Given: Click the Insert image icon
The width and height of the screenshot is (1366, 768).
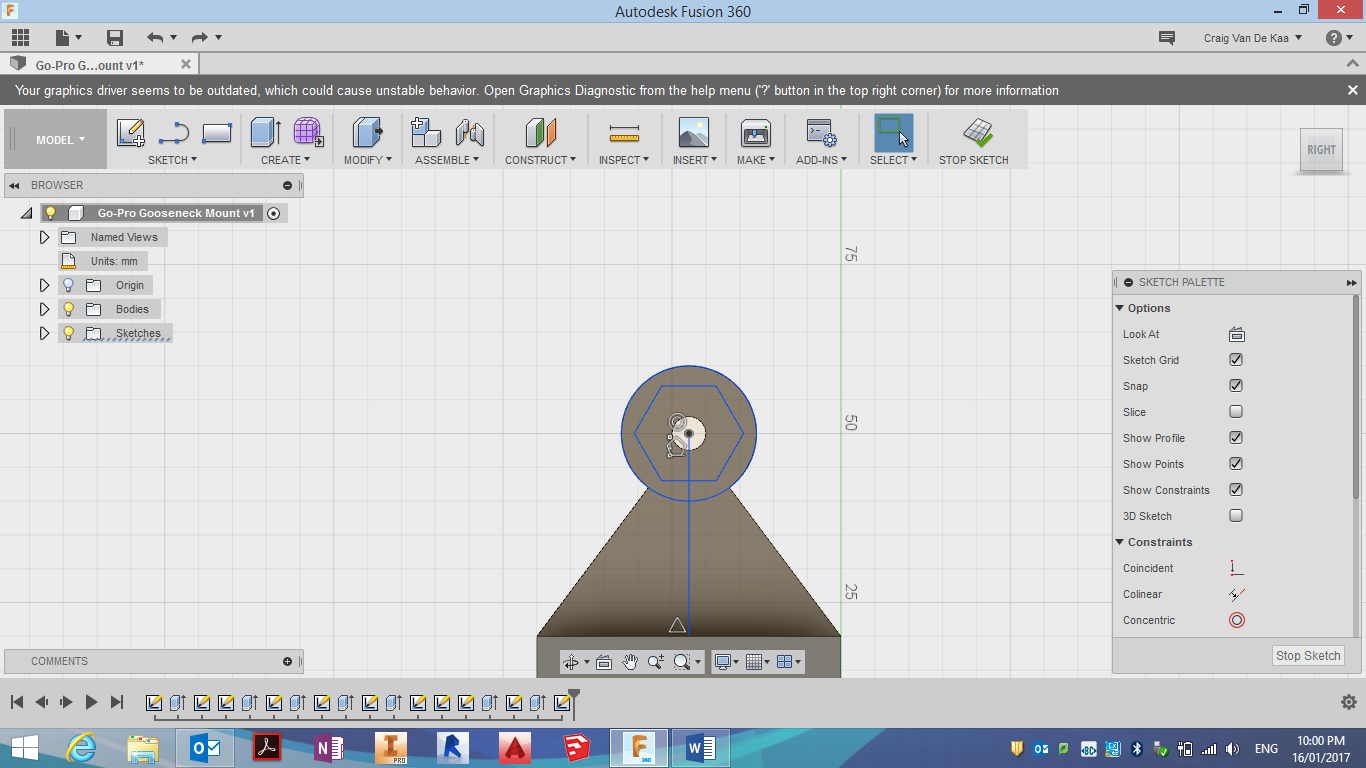Looking at the screenshot, I should click(693, 133).
